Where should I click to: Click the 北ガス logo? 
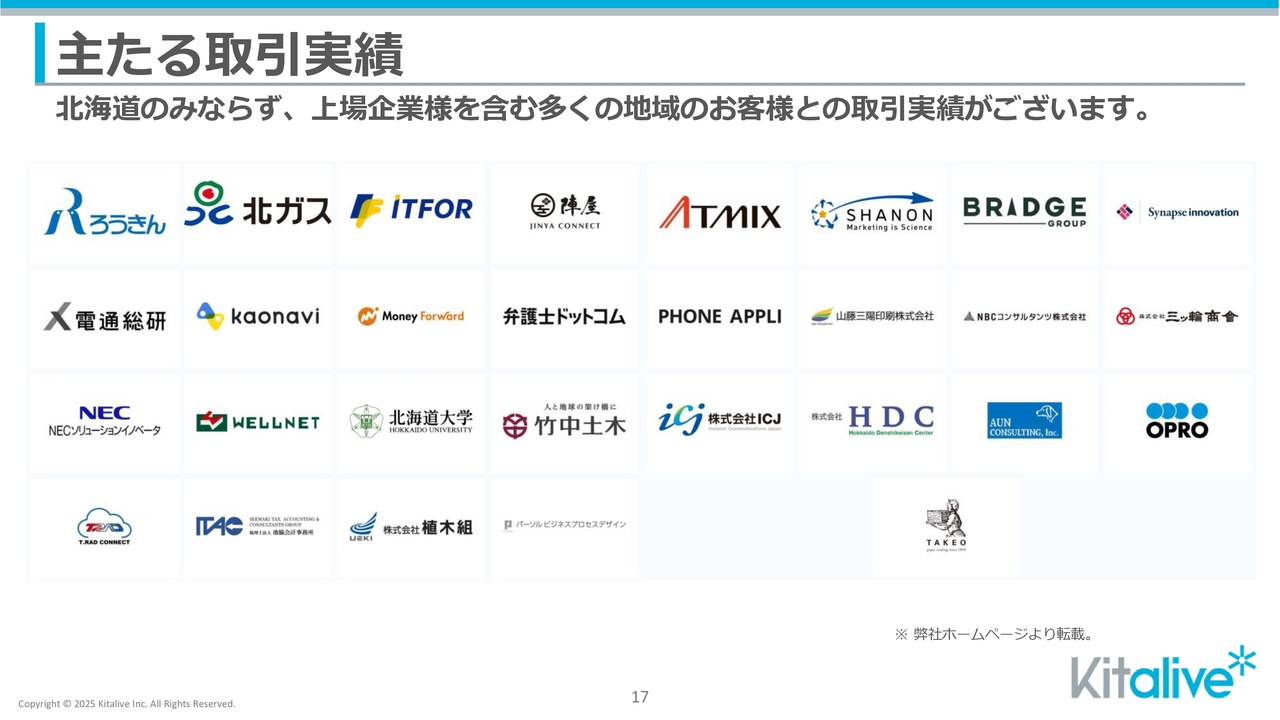pyautogui.click(x=257, y=206)
